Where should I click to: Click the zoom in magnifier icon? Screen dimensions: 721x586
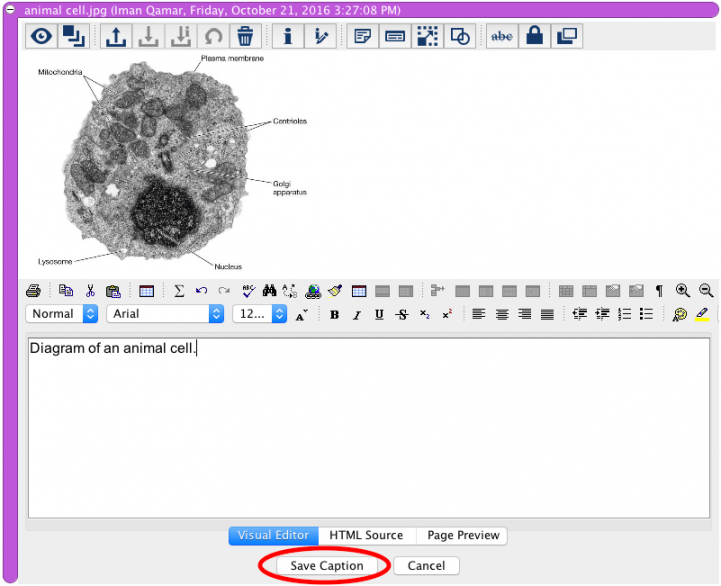(683, 291)
